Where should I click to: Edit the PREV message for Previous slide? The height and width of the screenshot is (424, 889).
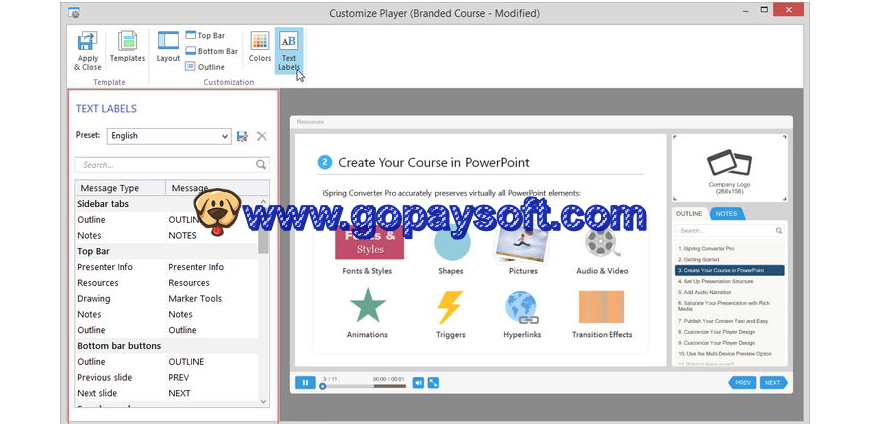[179, 378]
